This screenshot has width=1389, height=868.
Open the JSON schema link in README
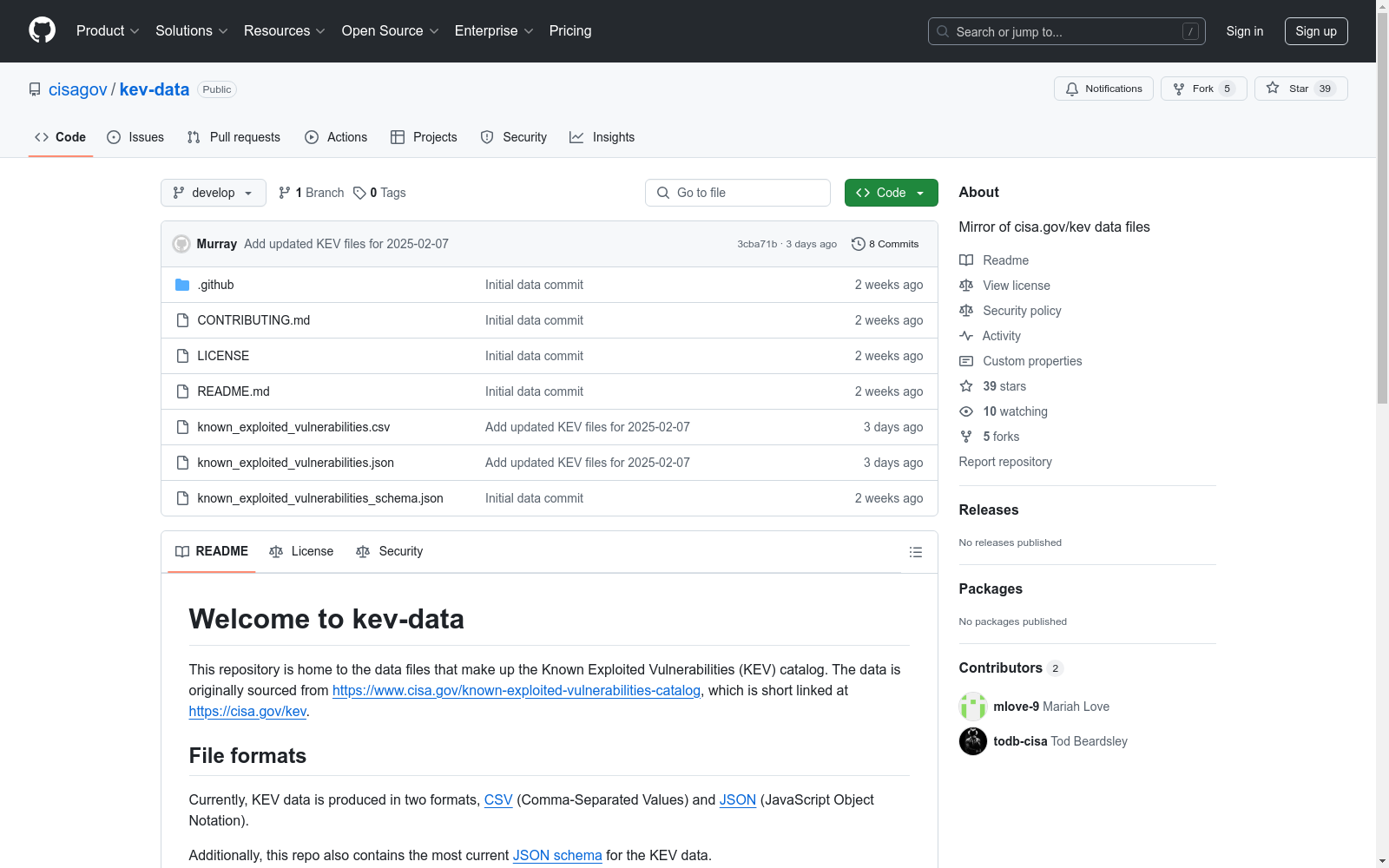point(557,855)
